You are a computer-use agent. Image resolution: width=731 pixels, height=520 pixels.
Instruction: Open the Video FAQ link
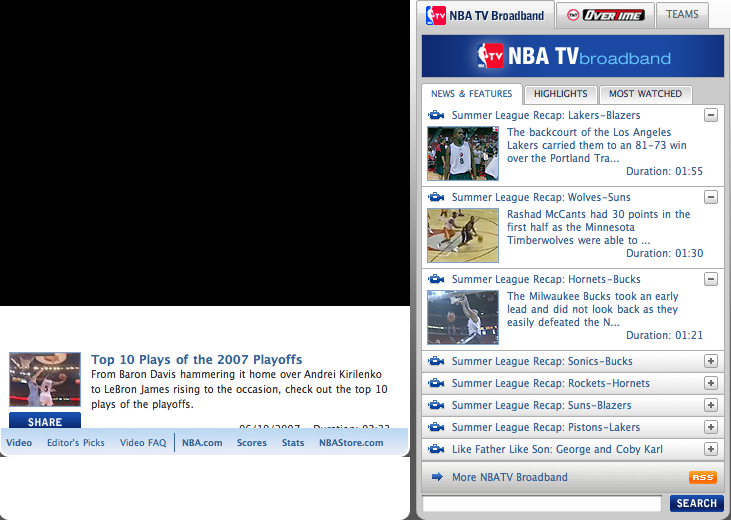tap(143, 443)
